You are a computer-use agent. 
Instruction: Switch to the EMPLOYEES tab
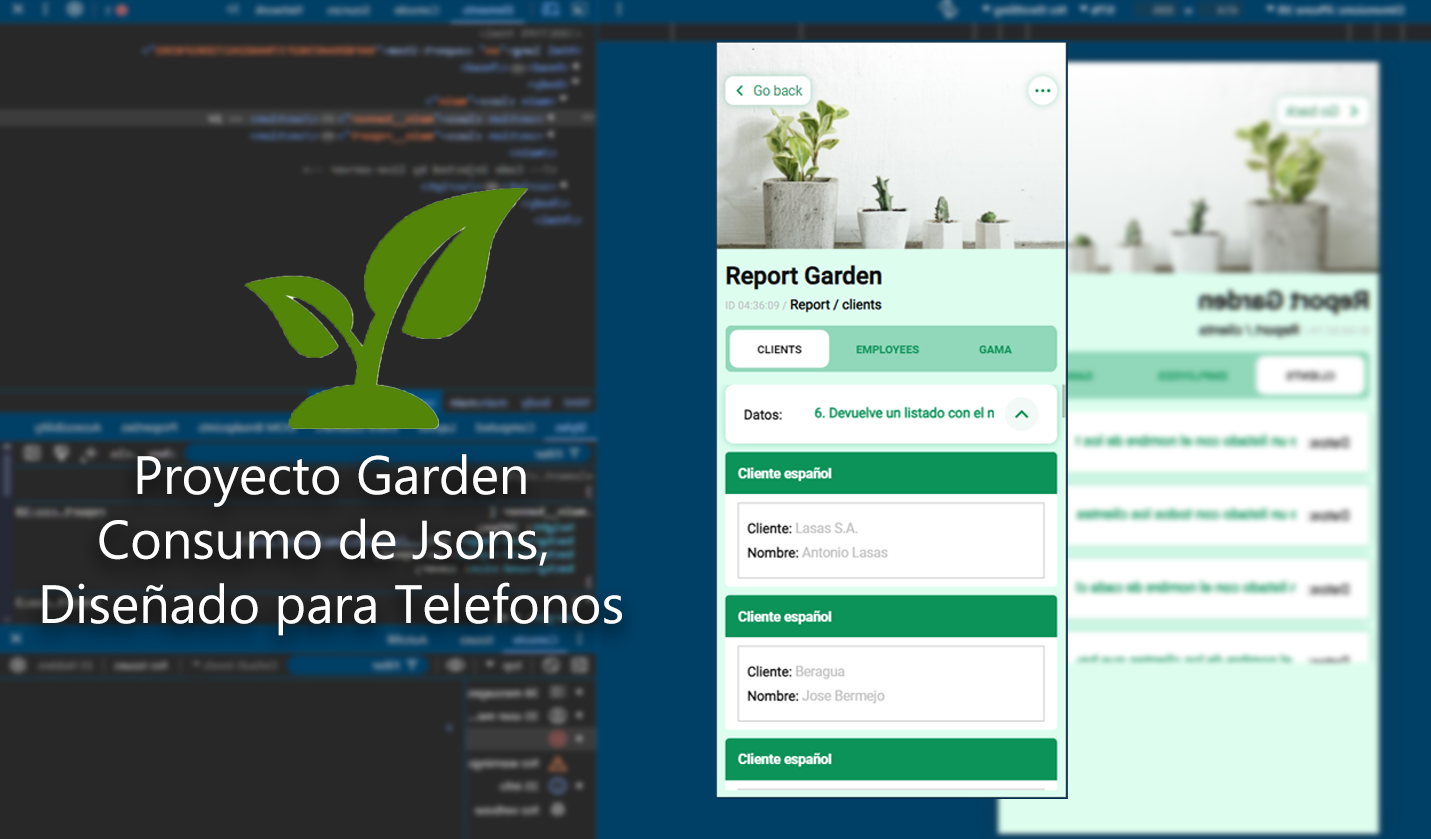coord(887,350)
